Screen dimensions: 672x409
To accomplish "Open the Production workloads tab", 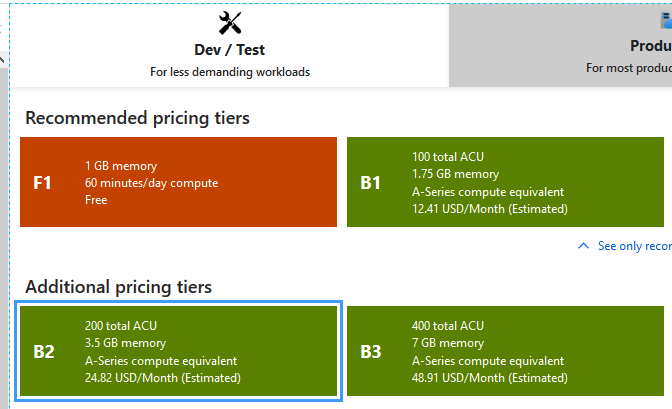I will [600, 47].
